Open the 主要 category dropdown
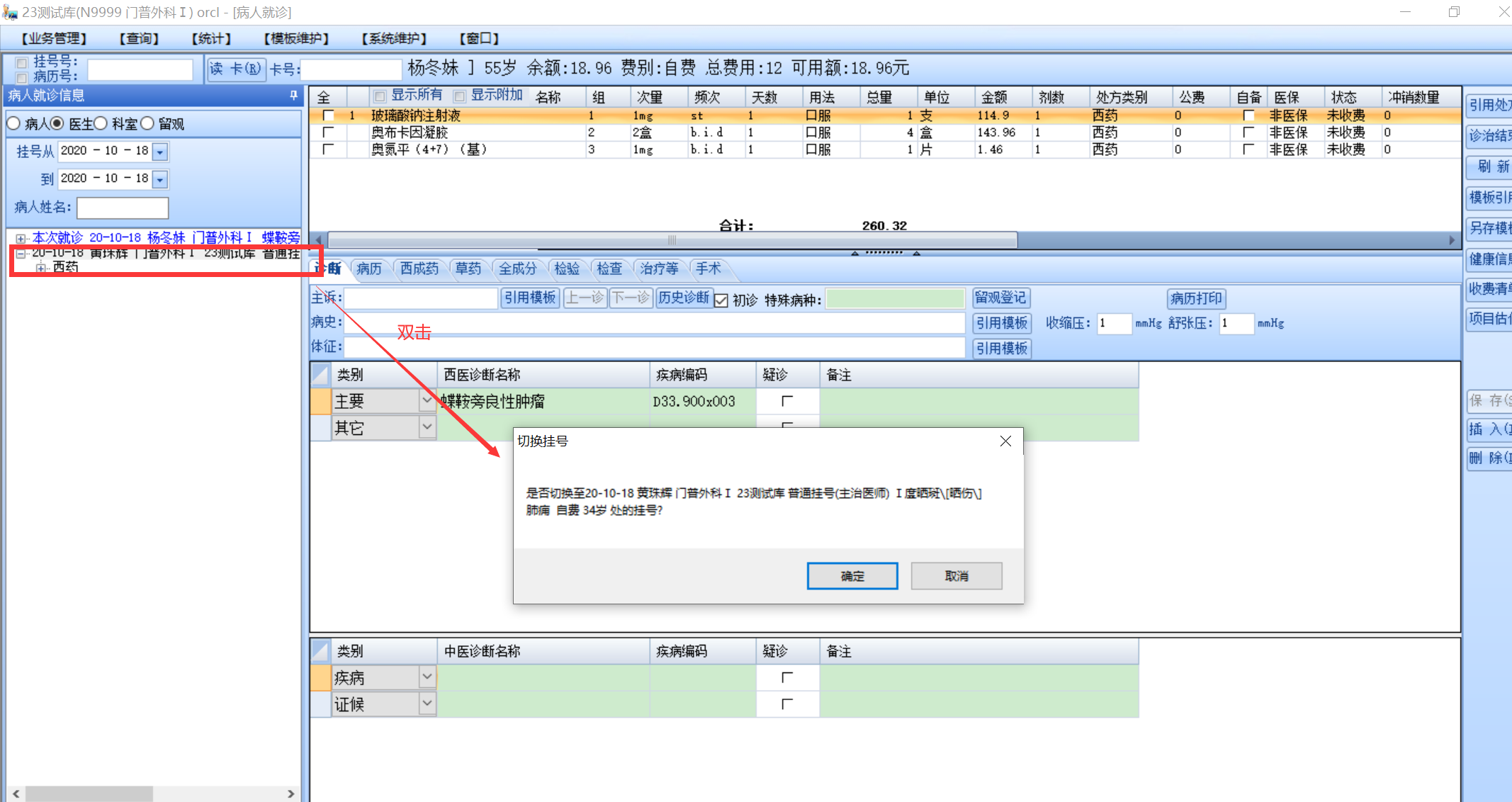The height and width of the screenshot is (802, 1512). click(x=427, y=401)
